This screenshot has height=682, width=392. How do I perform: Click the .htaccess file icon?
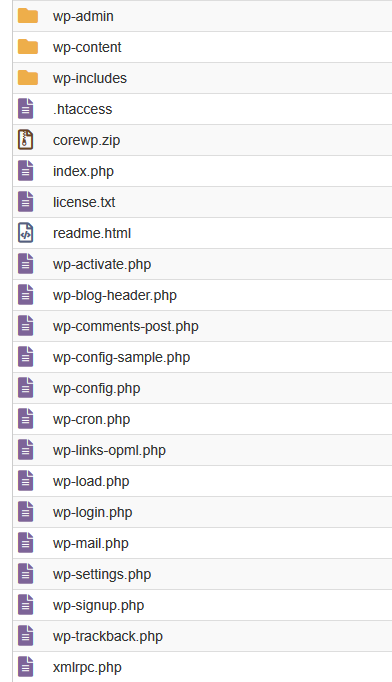26,109
